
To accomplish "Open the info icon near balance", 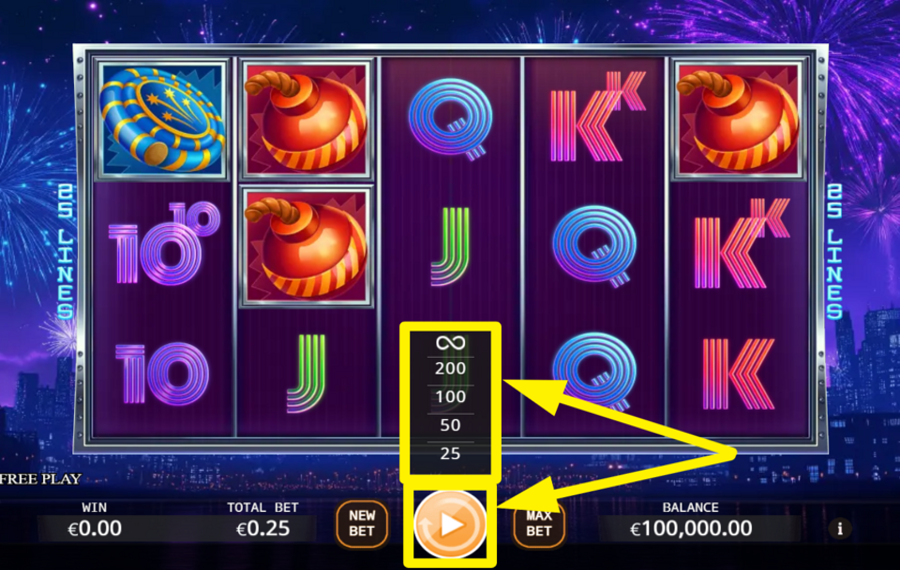I will 840,528.
